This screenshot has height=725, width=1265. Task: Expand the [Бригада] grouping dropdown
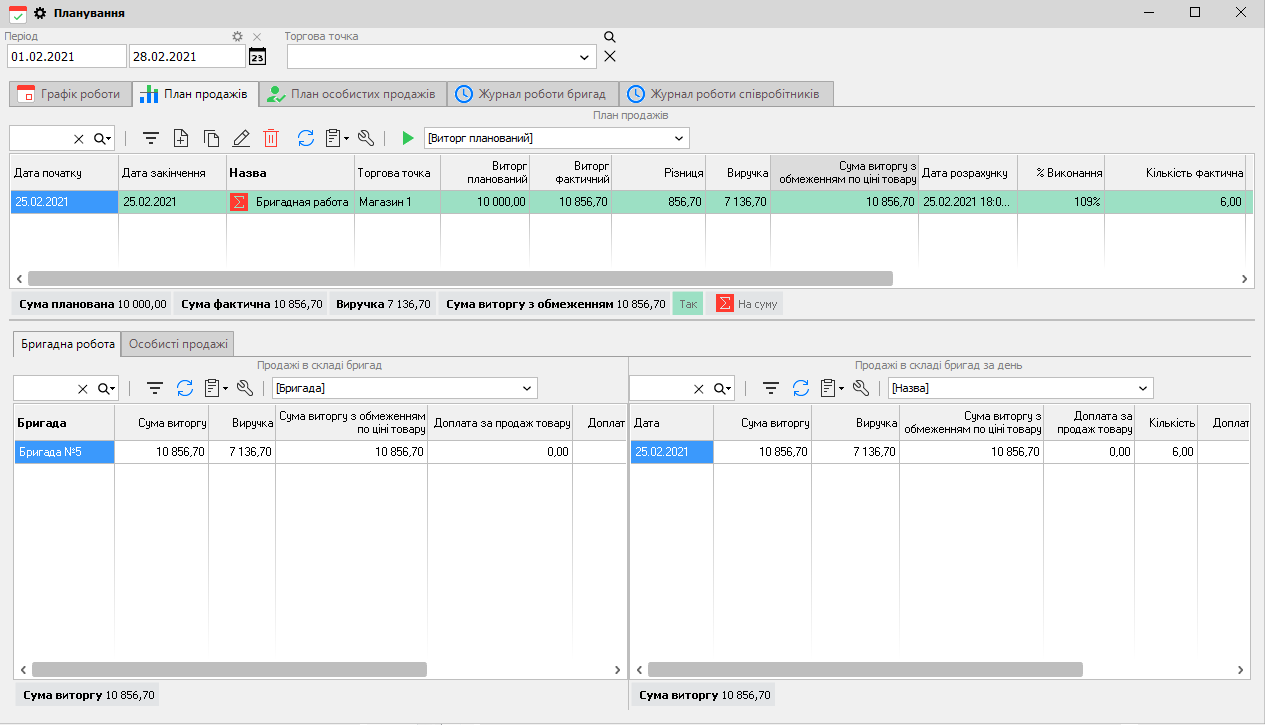[x=527, y=388]
